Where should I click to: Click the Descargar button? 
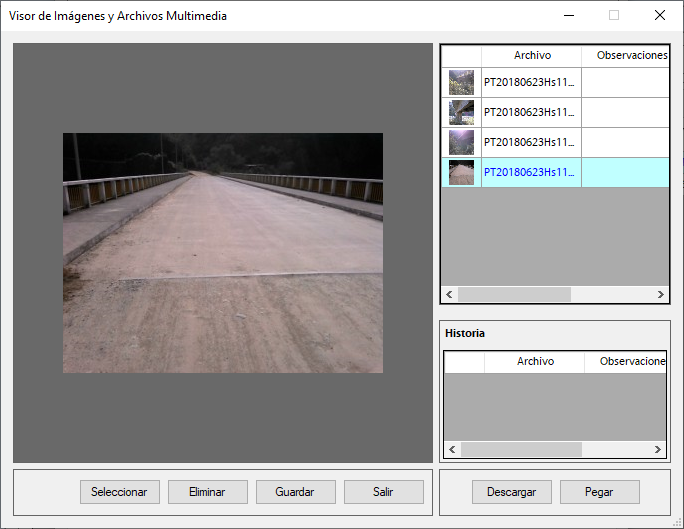click(x=511, y=492)
